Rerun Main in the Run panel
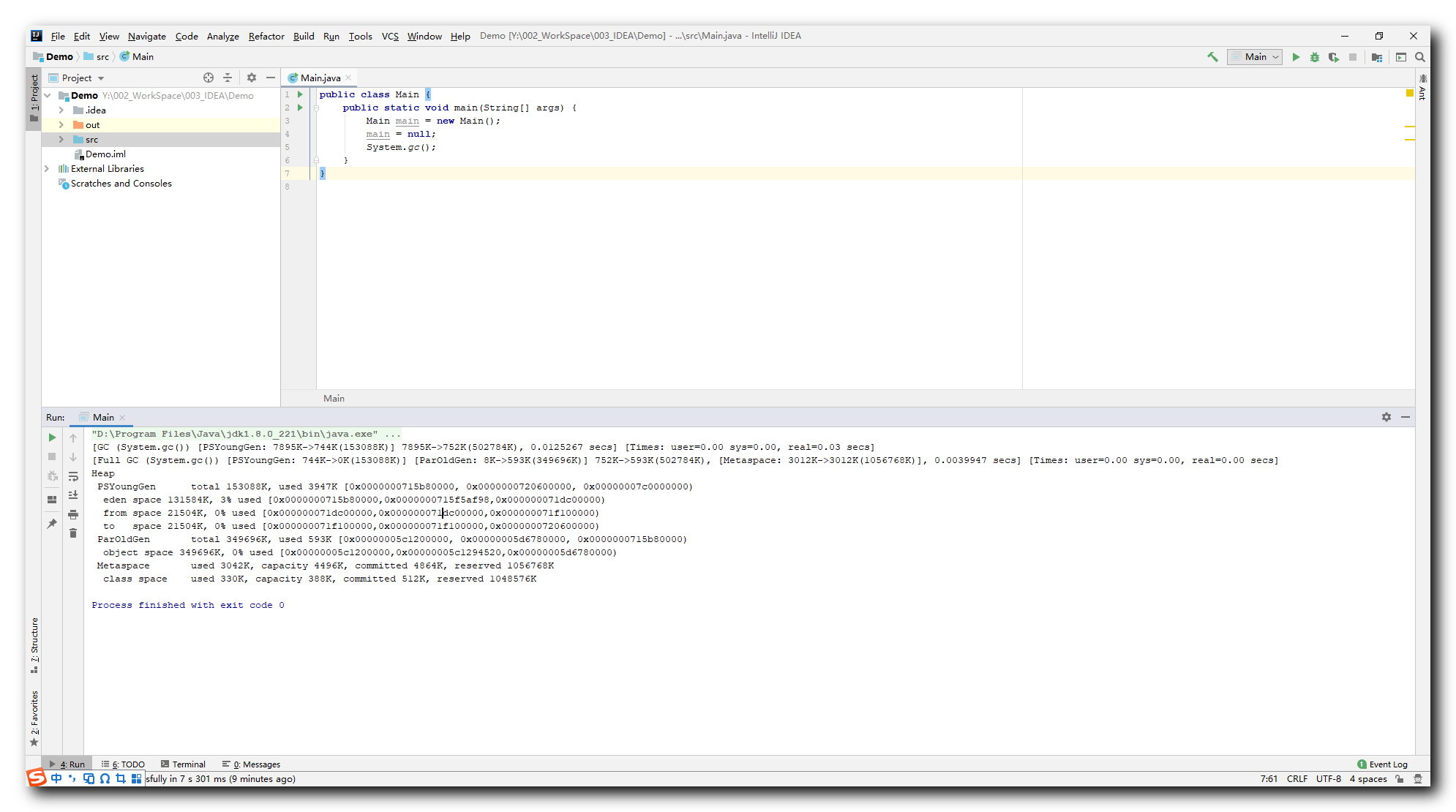 coord(52,437)
